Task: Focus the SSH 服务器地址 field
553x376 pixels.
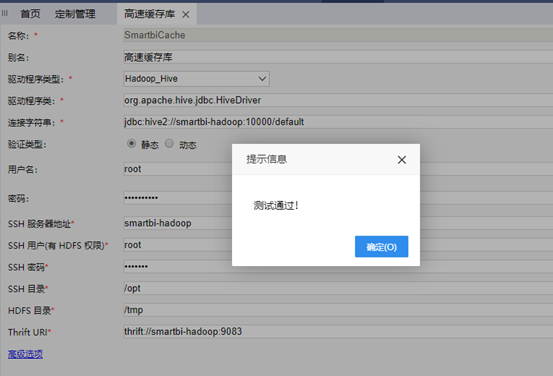Action: (x=178, y=223)
